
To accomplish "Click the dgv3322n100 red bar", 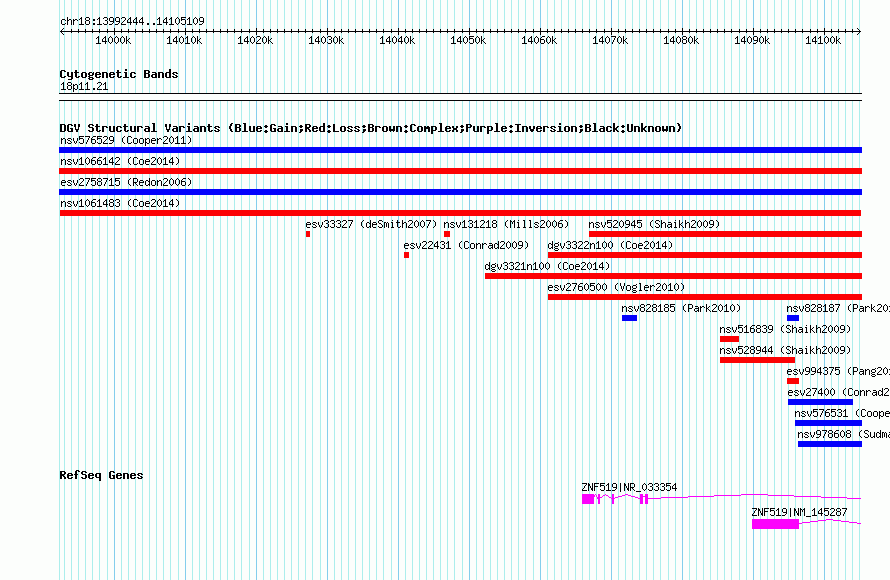I will click(705, 255).
